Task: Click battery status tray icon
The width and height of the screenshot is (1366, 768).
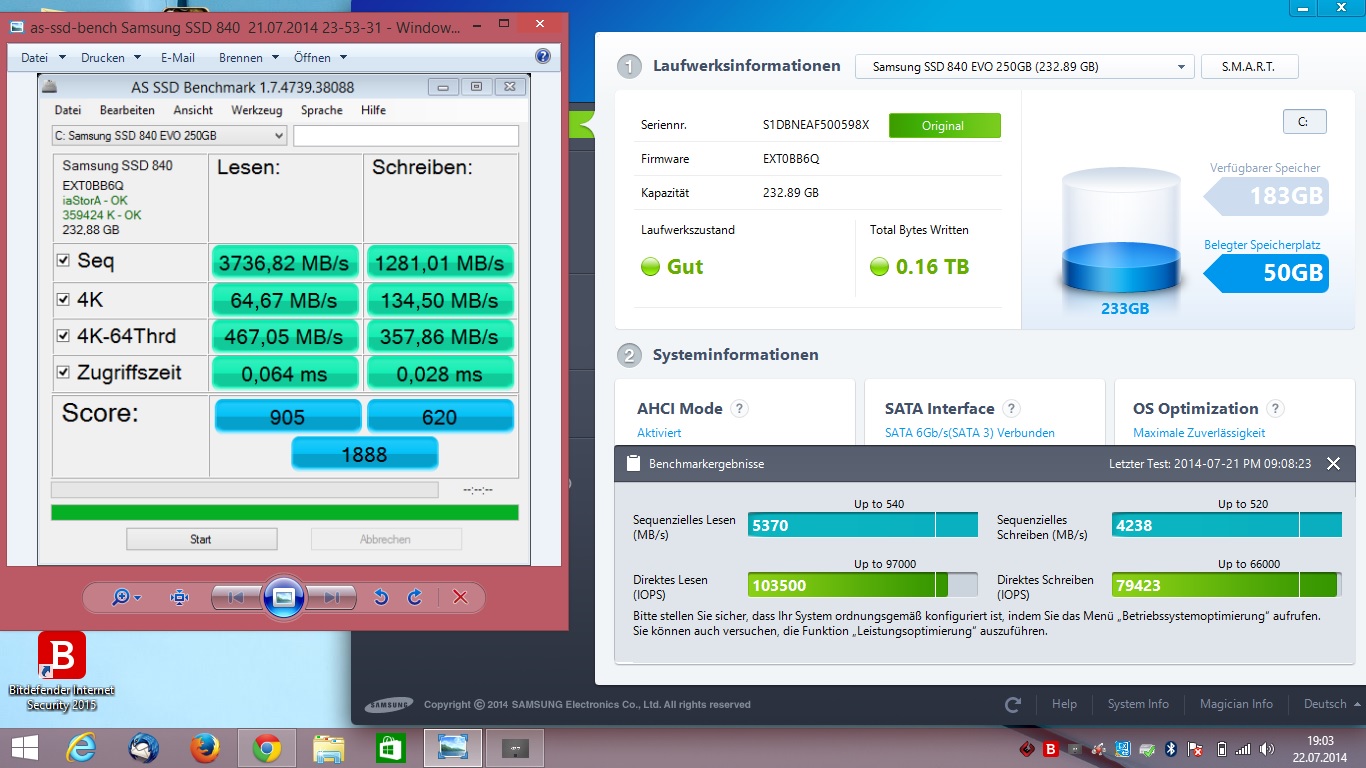Action: [x=1221, y=748]
